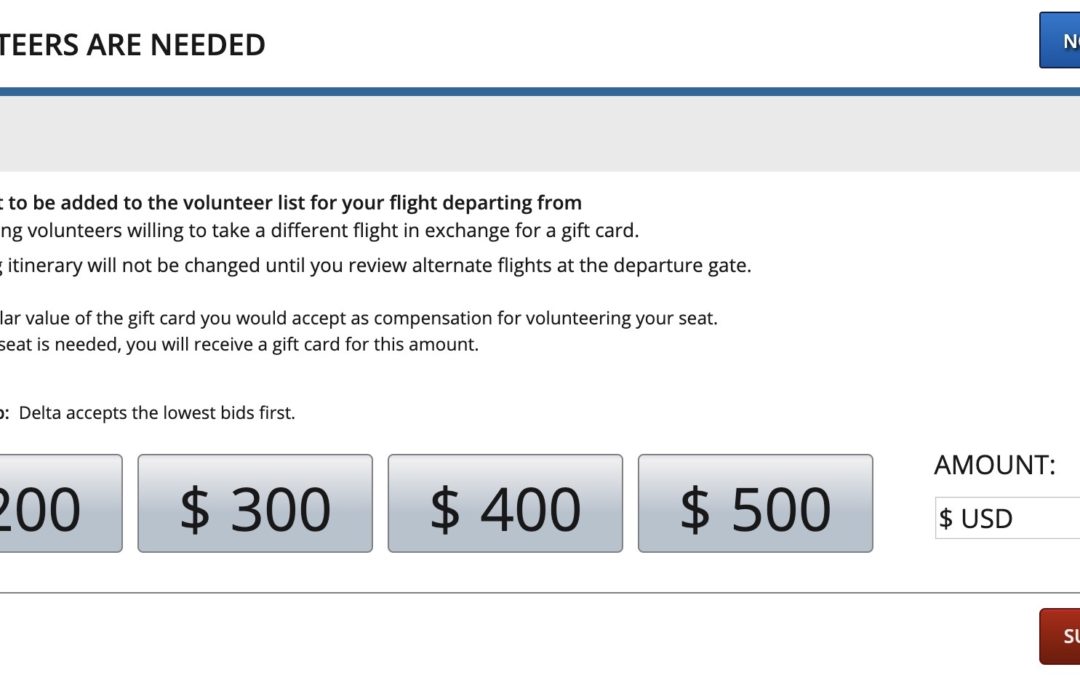1080x675 pixels.
Task: Select the $ 300 bid button
Action: [255, 503]
